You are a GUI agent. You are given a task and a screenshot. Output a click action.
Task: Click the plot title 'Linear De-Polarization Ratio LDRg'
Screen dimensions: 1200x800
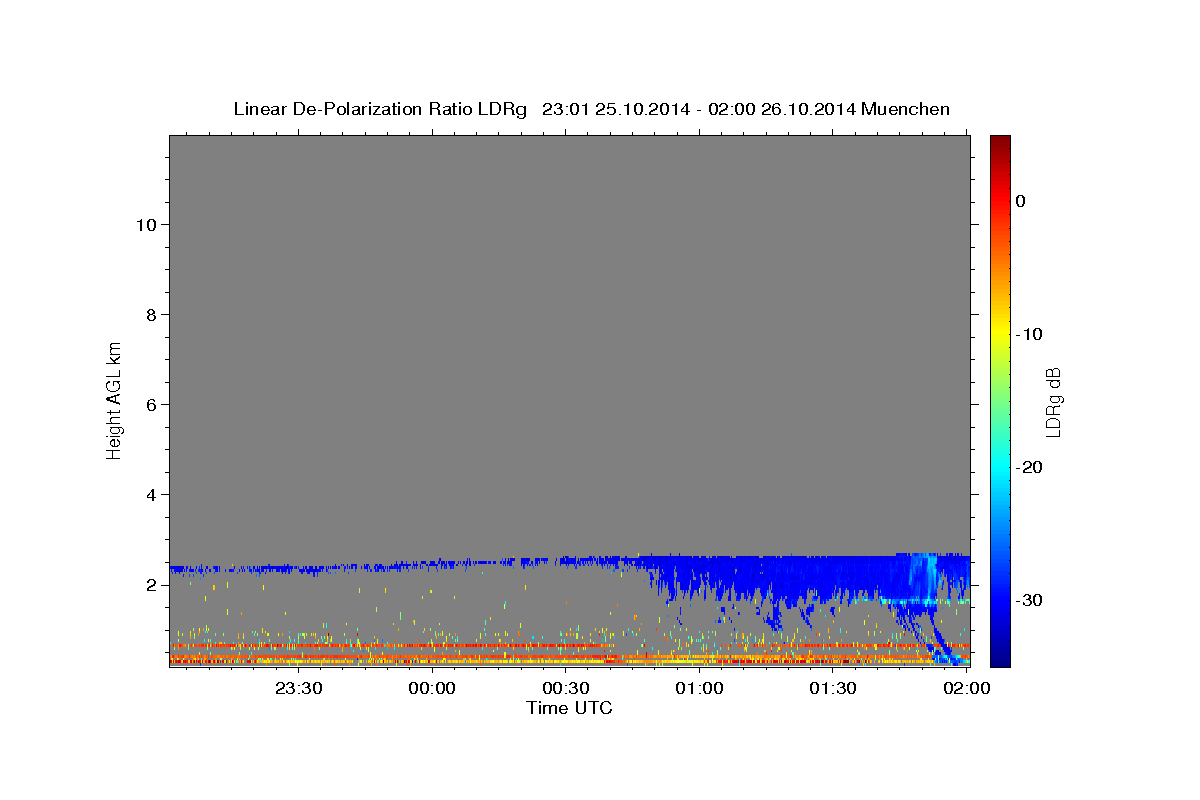tap(380, 109)
